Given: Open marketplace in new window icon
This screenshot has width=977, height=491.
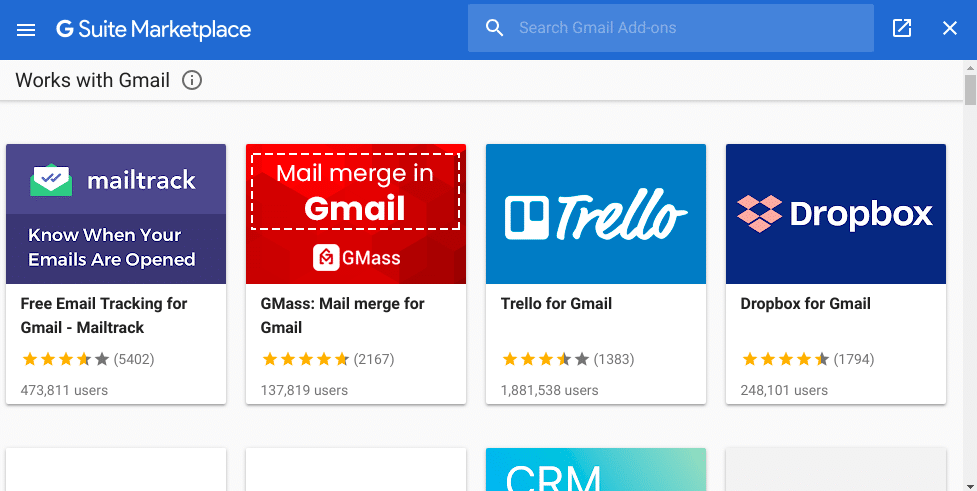Looking at the screenshot, I should pos(902,28).
